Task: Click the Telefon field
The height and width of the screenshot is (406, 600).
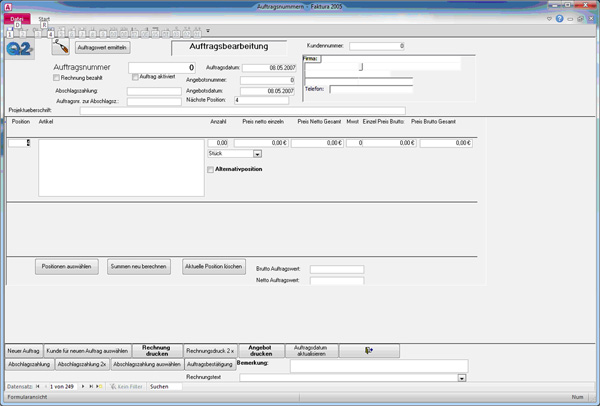Action: click(x=371, y=89)
